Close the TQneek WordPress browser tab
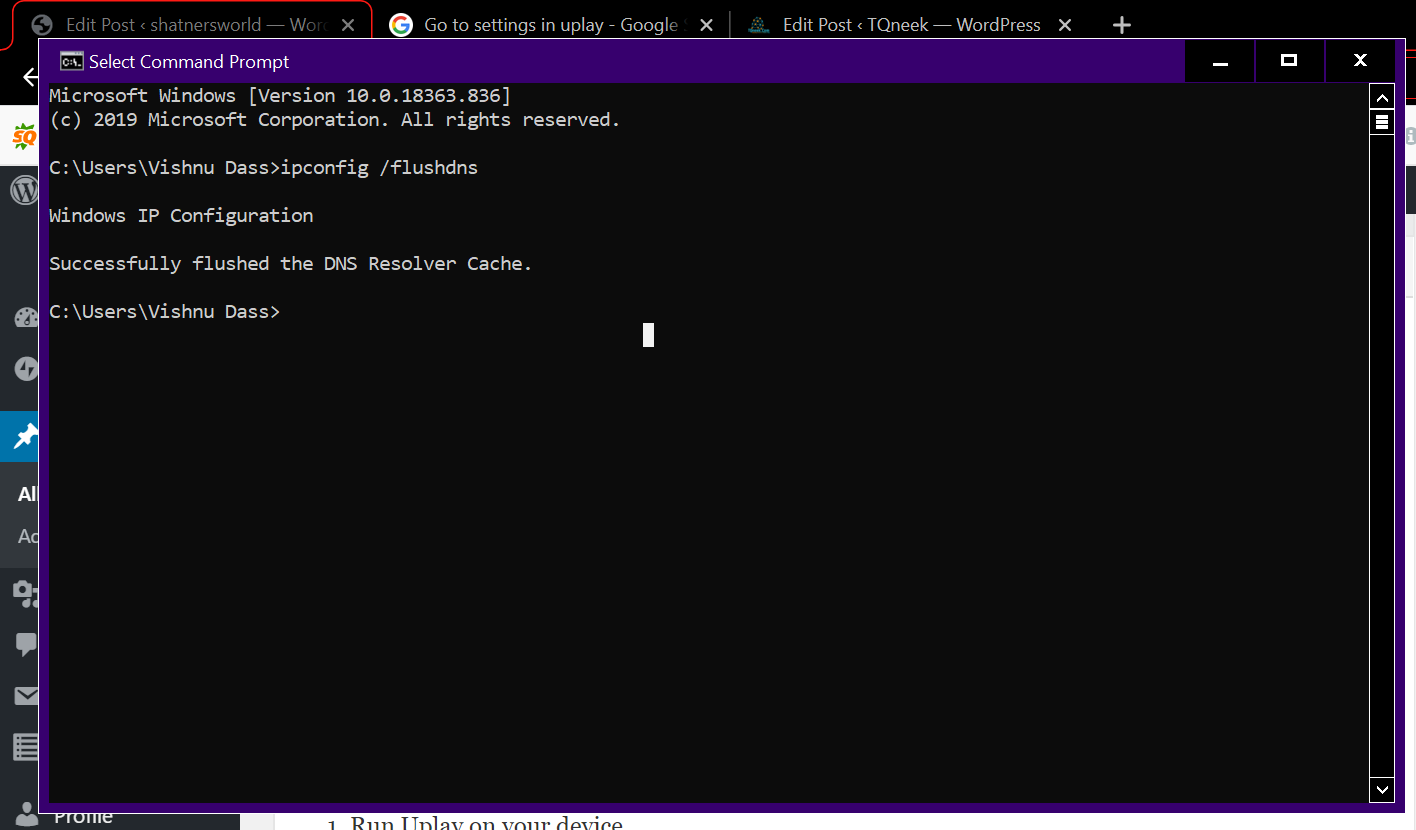The height and width of the screenshot is (830, 1416). (1065, 25)
